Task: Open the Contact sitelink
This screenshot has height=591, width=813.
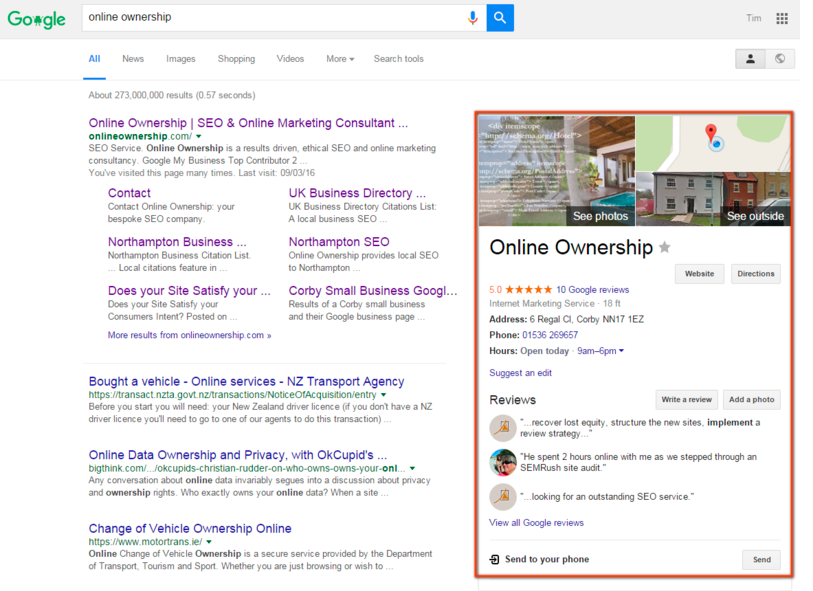Action: [x=129, y=193]
